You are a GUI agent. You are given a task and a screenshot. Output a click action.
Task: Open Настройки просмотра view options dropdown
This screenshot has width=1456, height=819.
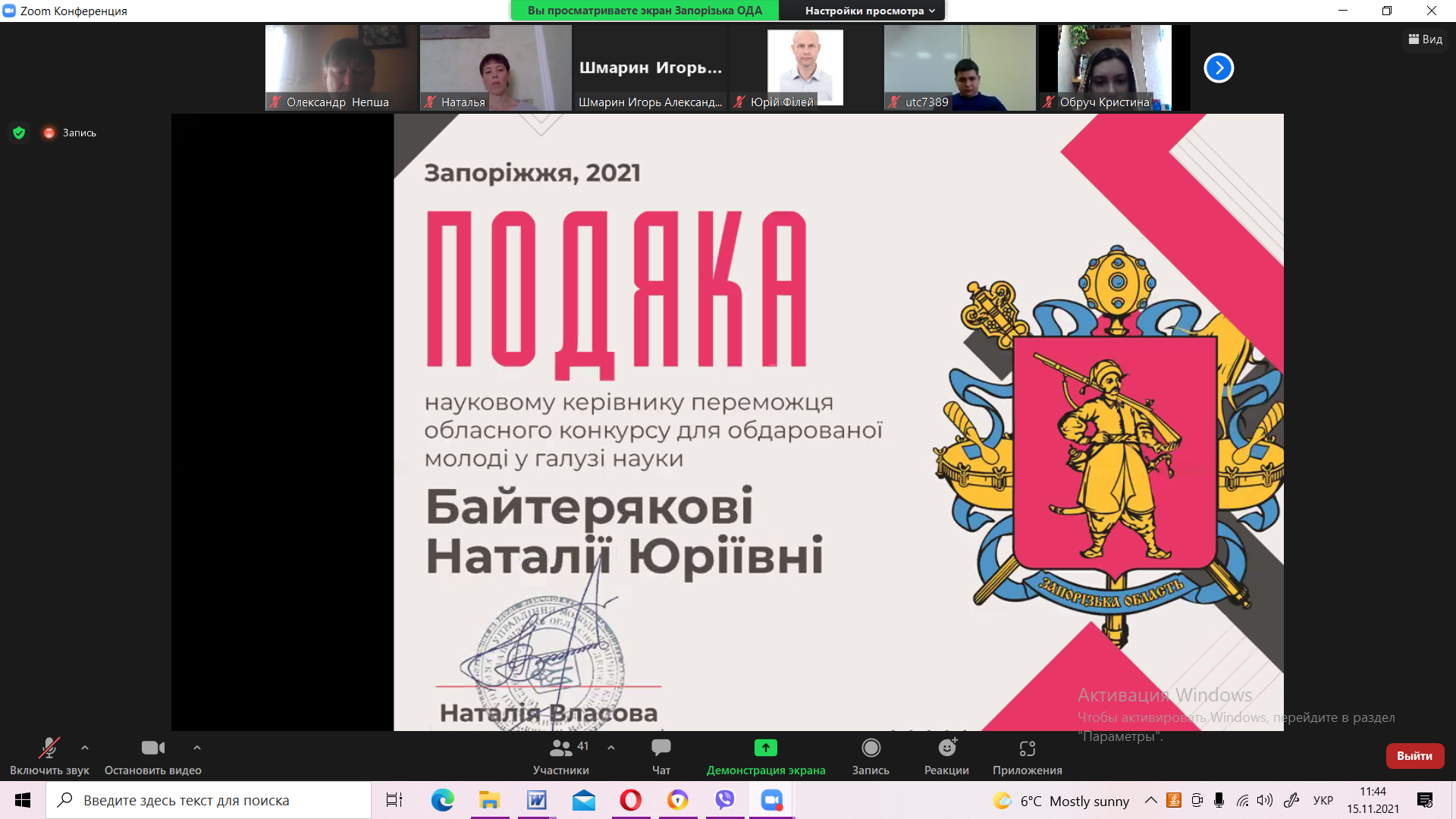coord(869,11)
